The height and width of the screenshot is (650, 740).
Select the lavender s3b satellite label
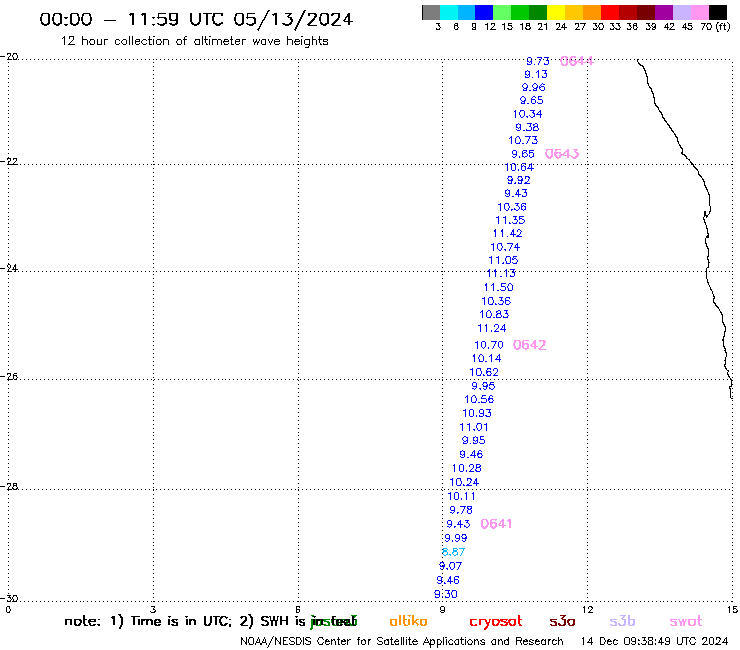click(x=622, y=621)
